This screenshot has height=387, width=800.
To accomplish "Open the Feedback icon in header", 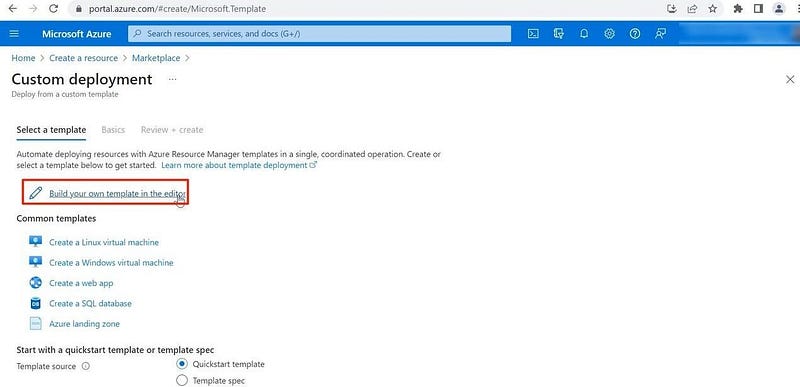I will (660, 34).
